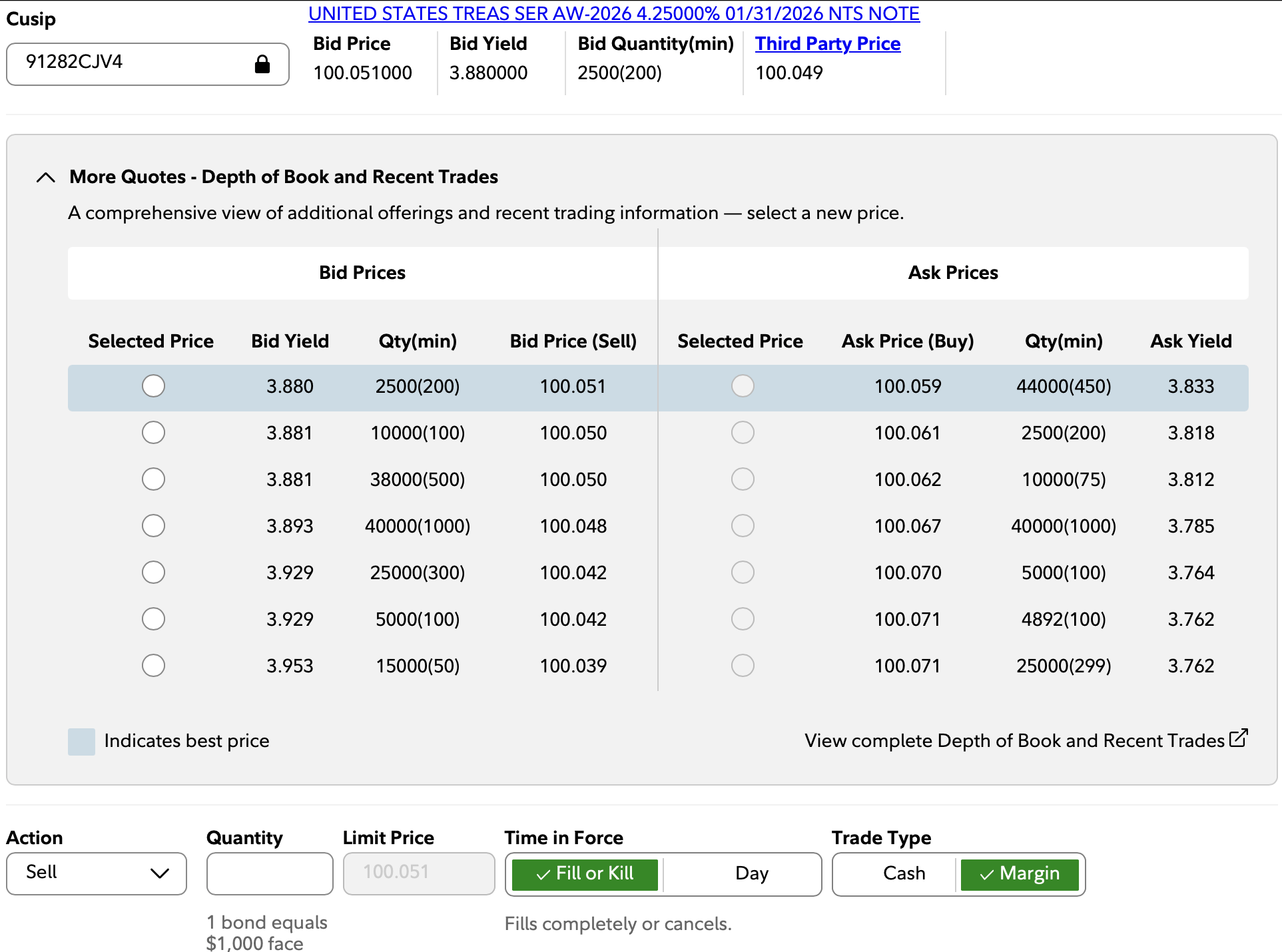The height and width of the screenshot is (952, 1282).
Task: Toggle Margin trade type on
Action: point(1019,874)
